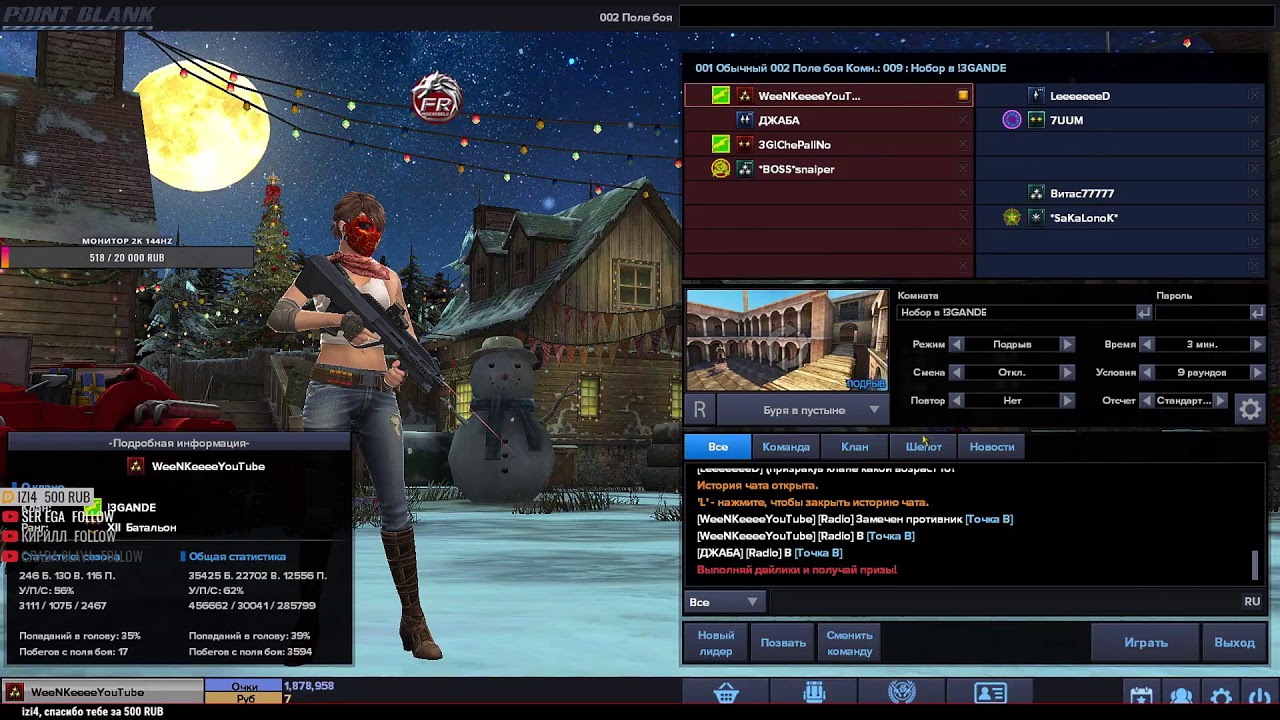Click the power exit icon
Image resolution: width=1280 pixels, height=720 pixels.
(x=1259, y=696)
